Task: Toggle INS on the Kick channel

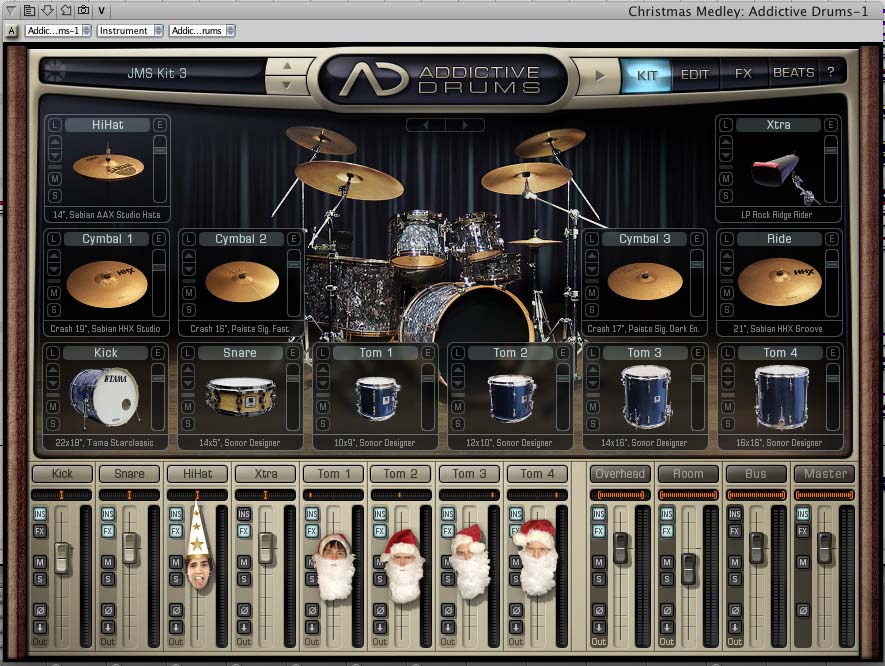Action: pos(40,514)
